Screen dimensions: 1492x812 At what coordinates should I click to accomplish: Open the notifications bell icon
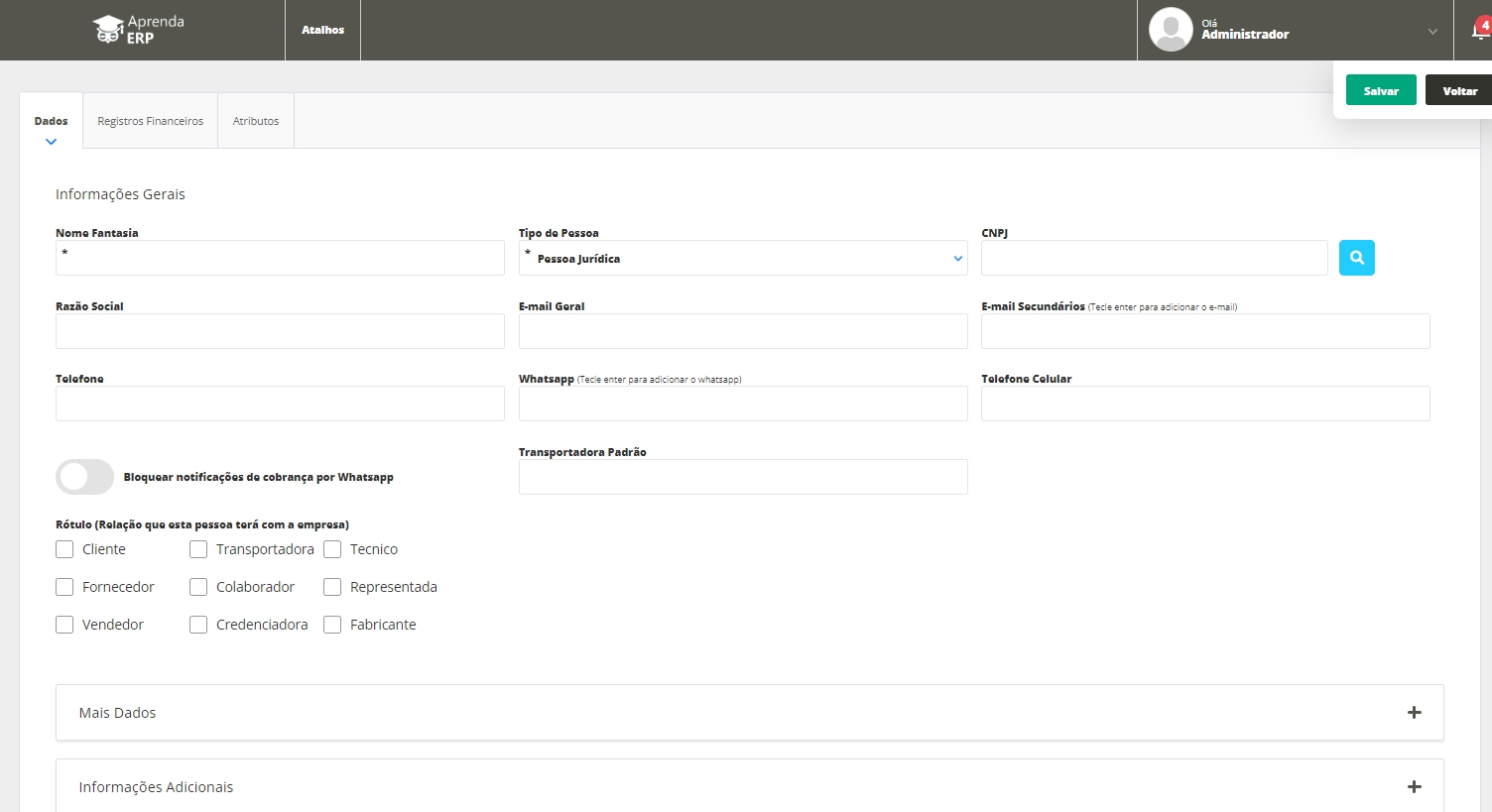point(1479,31)
